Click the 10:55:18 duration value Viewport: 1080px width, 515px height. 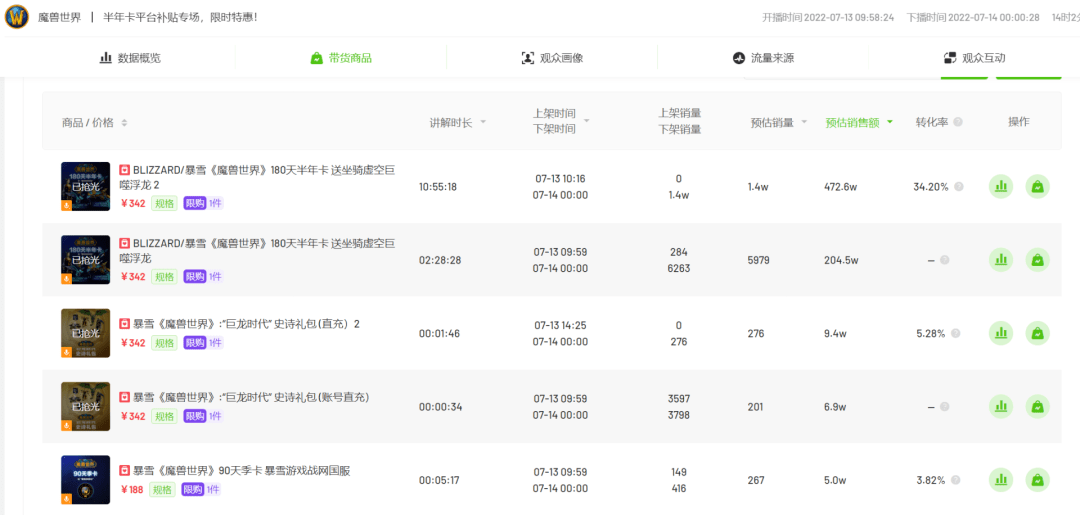tap(438, 187)
